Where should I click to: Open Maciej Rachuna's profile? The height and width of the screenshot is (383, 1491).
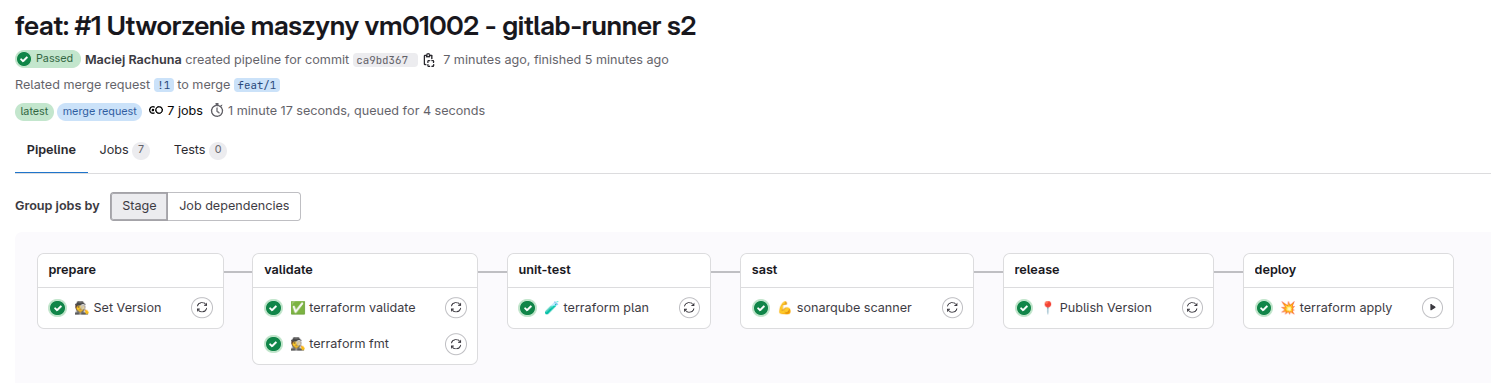pos(133,60)
